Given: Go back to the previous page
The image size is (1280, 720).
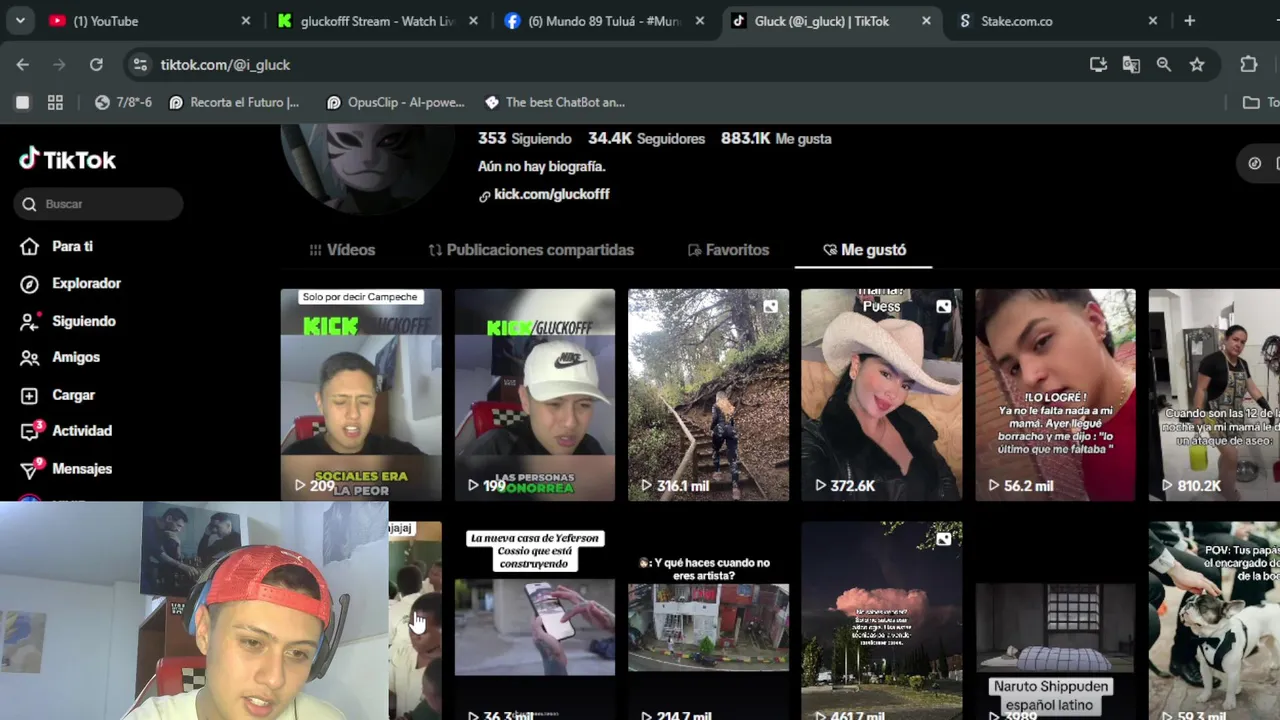Looking at the screenshot, I should coord(23,64).
